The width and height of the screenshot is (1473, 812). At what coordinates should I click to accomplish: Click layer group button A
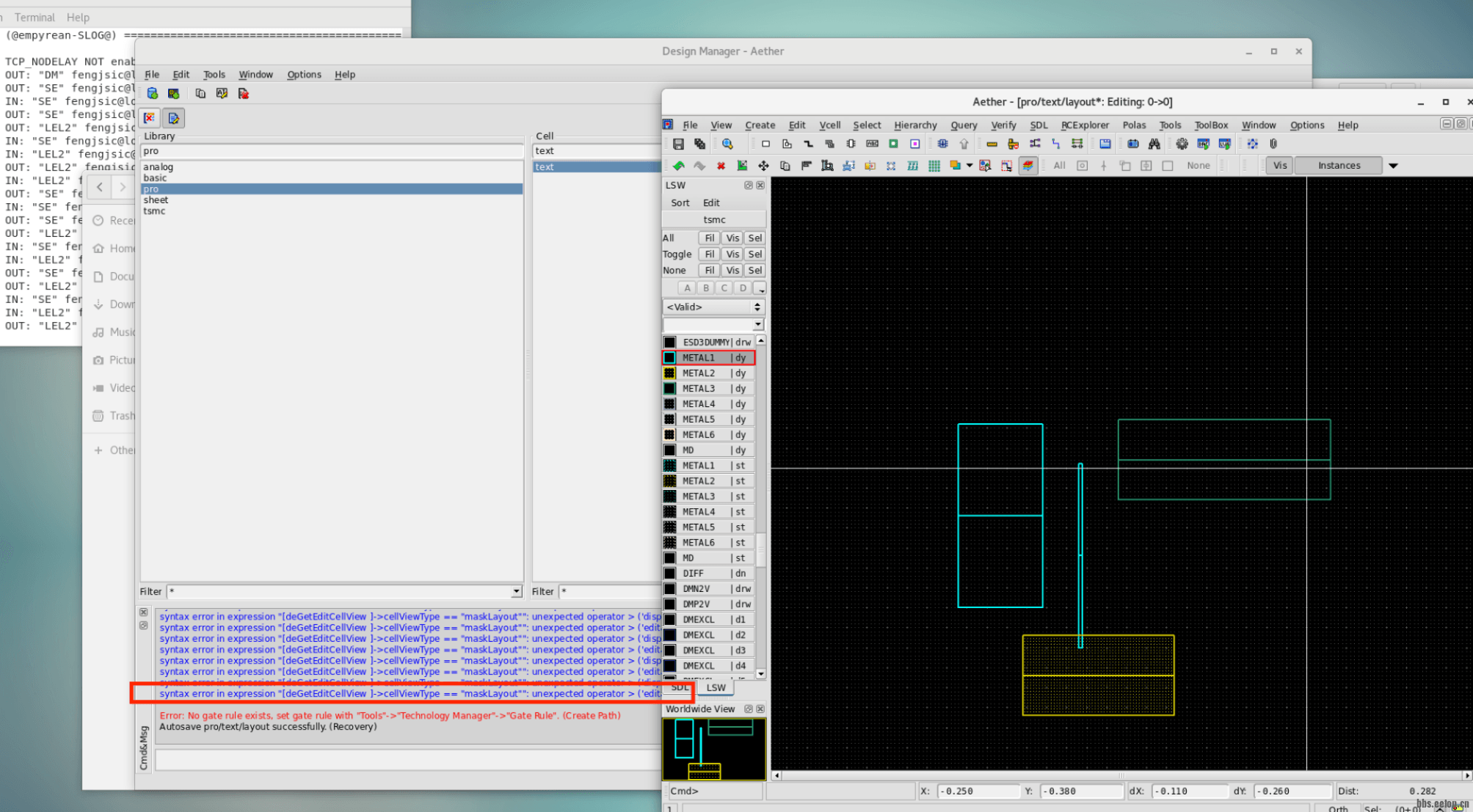tap(687, 288)
